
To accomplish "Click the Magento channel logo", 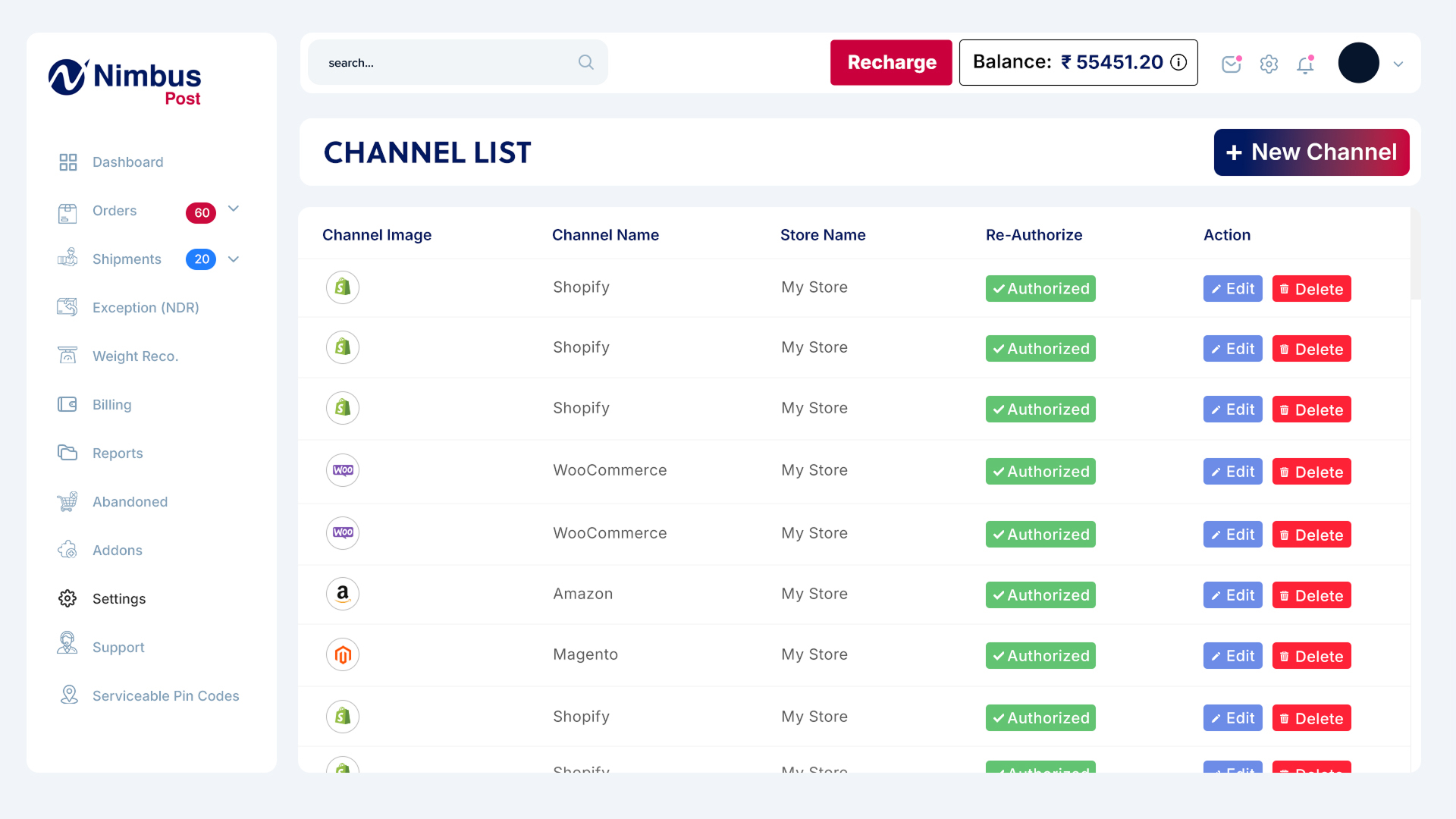I will coord(343,654).
